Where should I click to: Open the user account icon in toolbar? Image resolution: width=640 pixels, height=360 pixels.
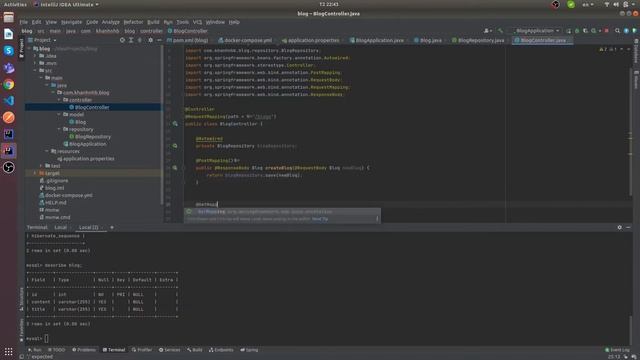[x=487, y=31]
